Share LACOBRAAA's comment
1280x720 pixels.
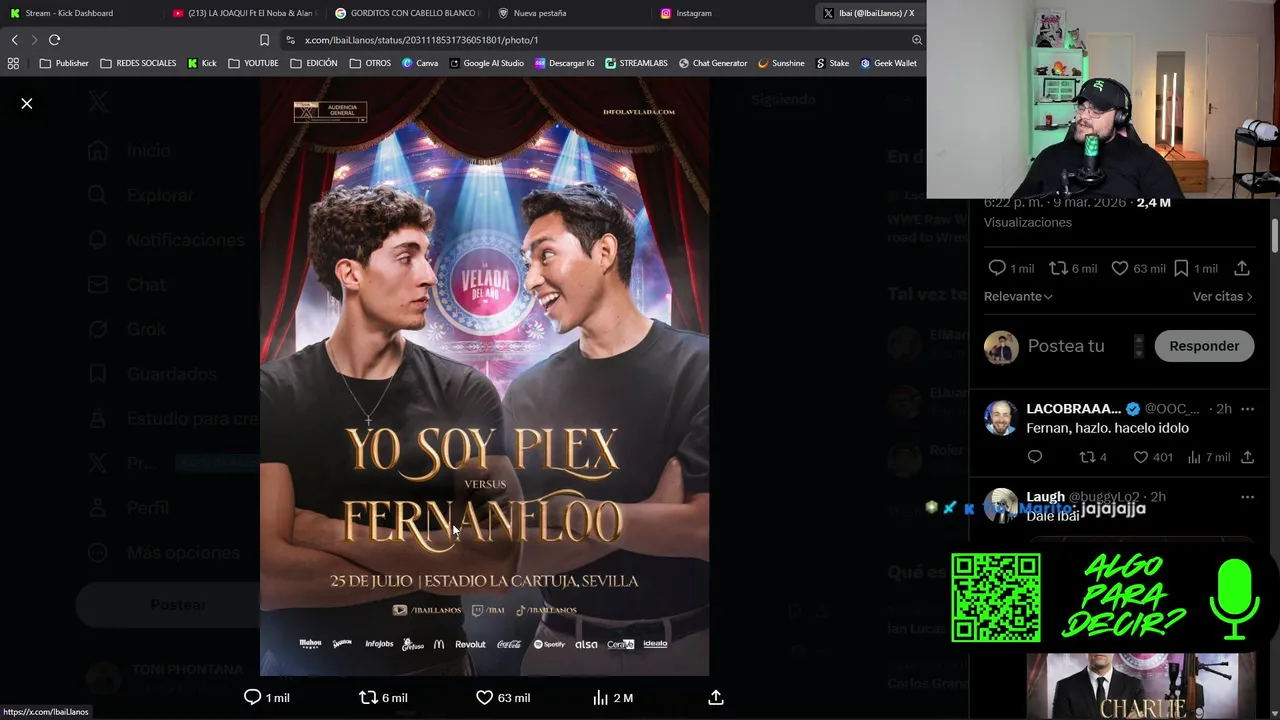[x=1247, y=457]
